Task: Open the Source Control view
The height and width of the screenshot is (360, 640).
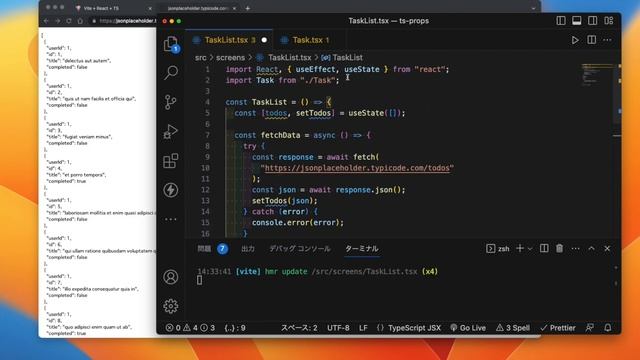Action: (x=171, y=102)
